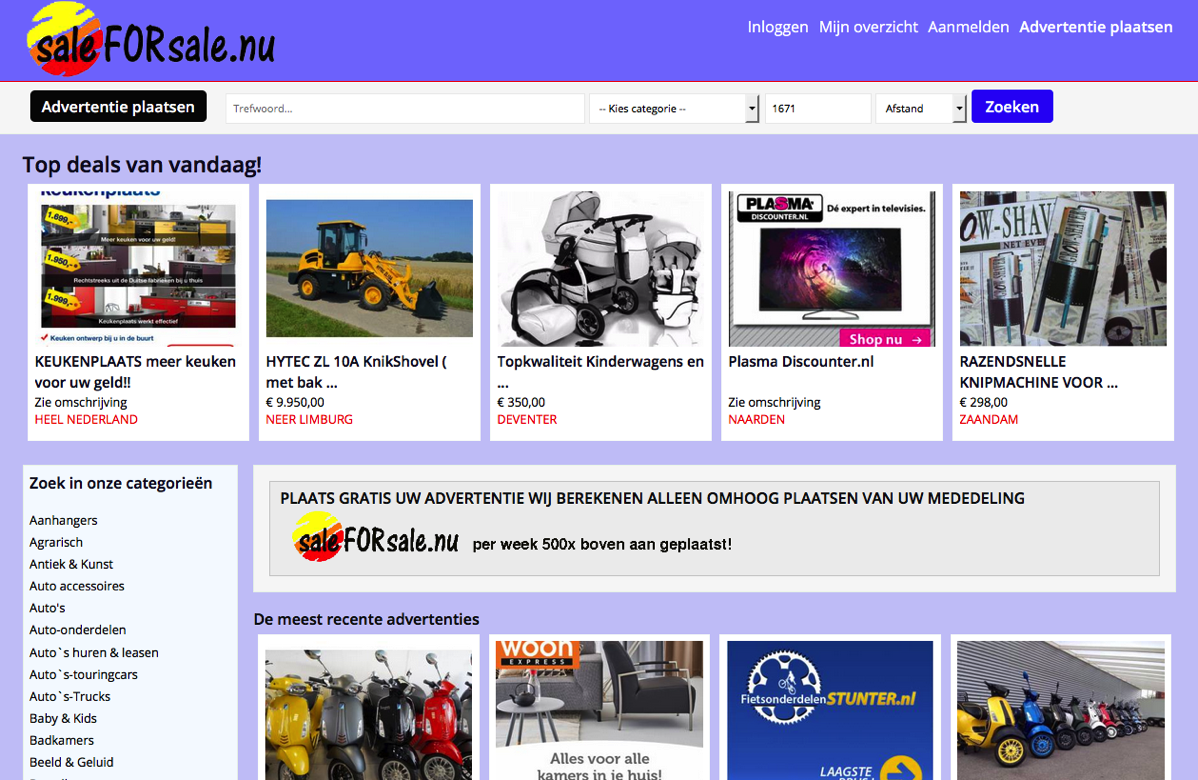Click the saleFORsale.nu logo in the header

pyautogui.click(x=151, y=40)
